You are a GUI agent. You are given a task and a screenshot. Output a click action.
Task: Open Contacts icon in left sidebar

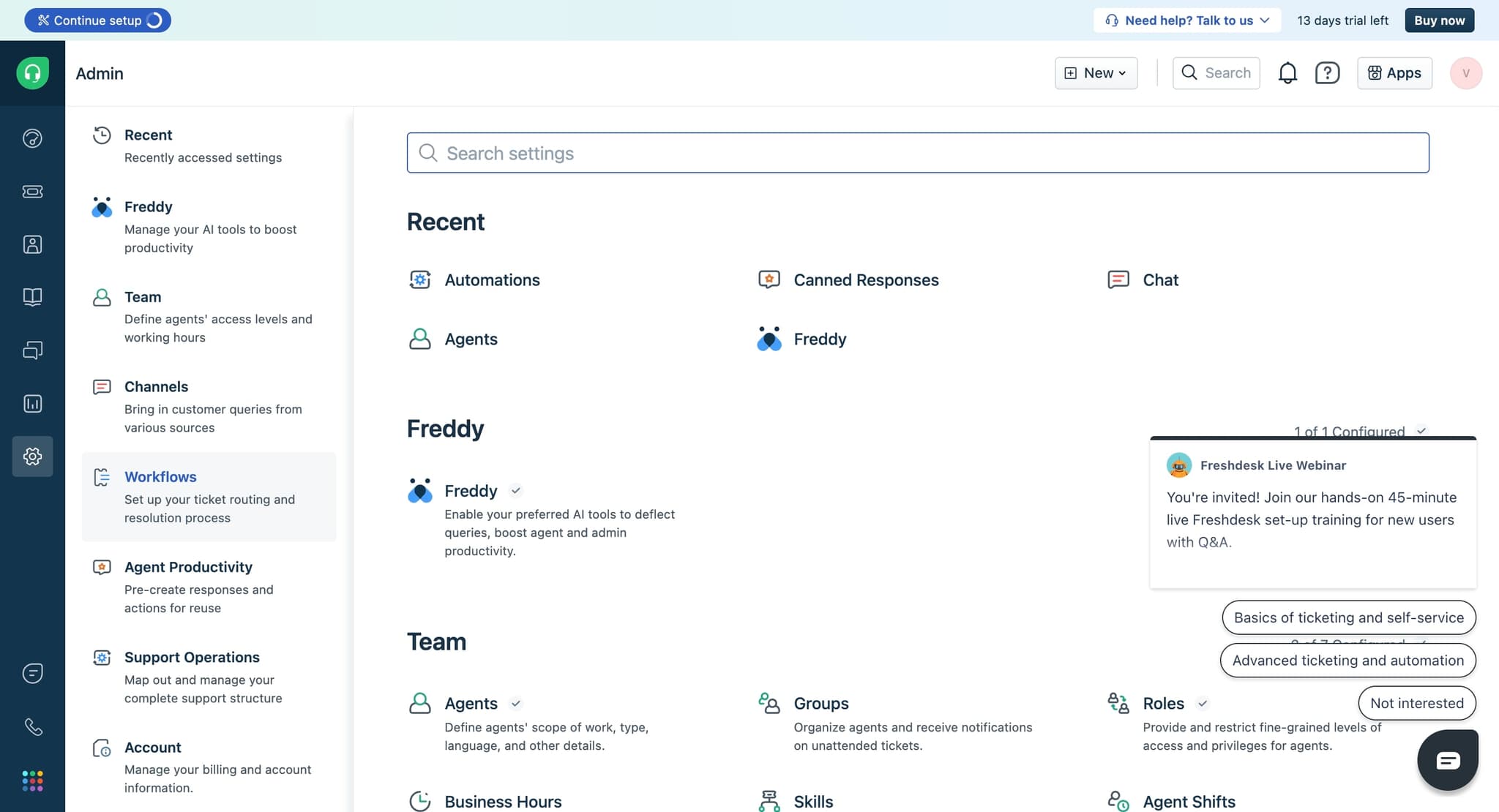click(32, 244)
